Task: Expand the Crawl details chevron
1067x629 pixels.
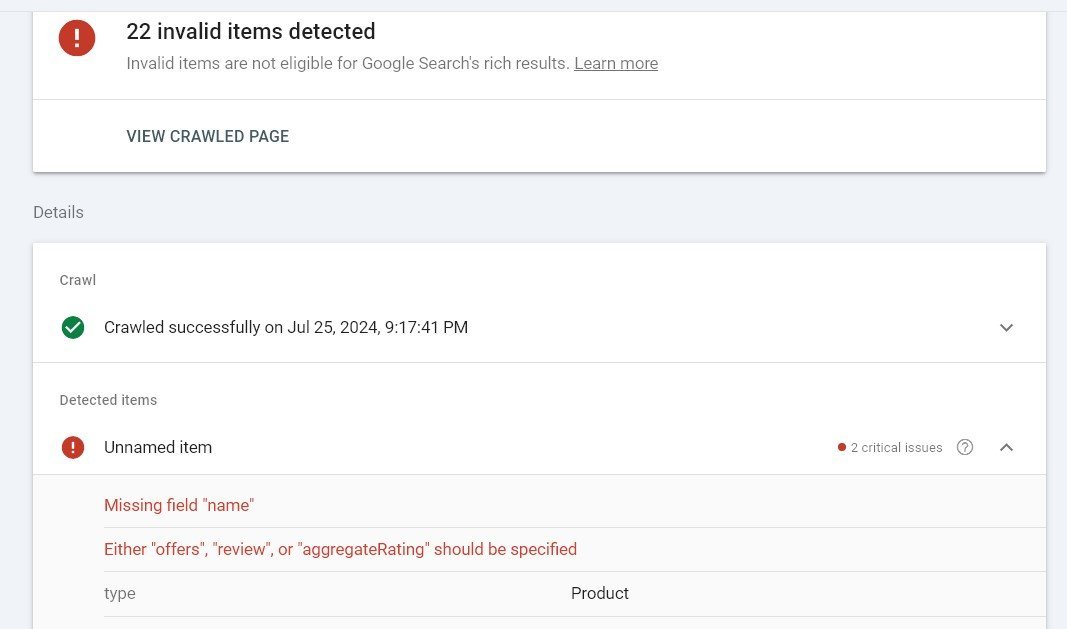Action: click(1006, 328)
